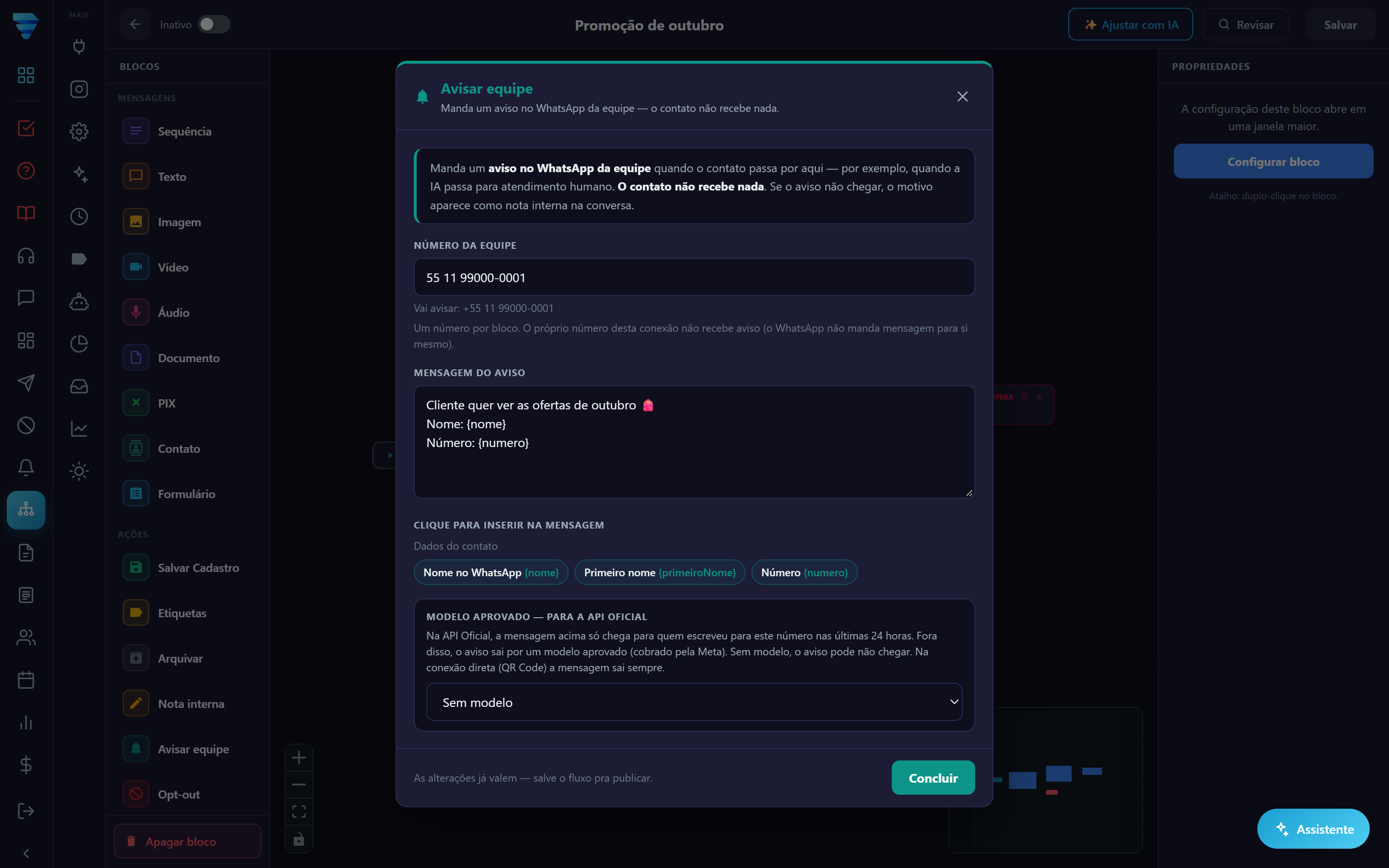Open the dashboard grid icon in main sidebar

26,75
